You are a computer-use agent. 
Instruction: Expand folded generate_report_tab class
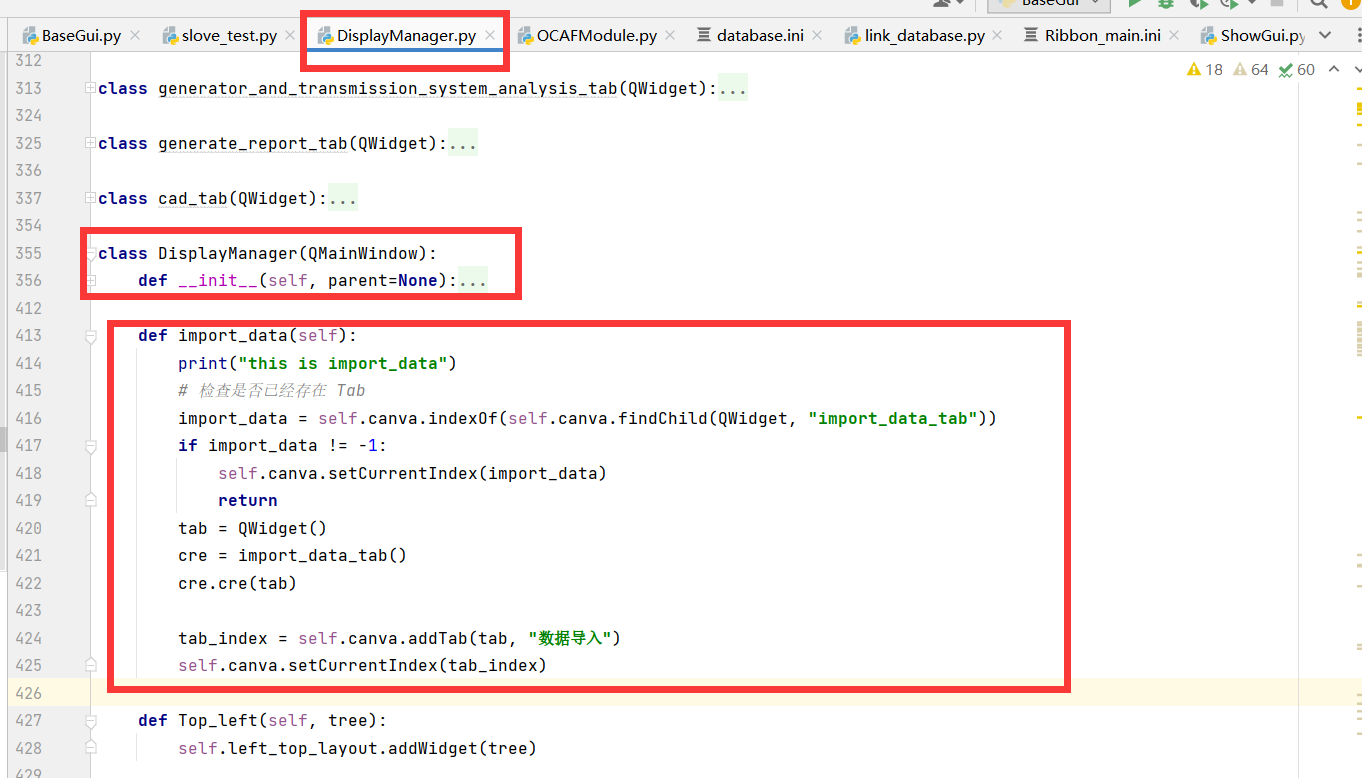91,143
